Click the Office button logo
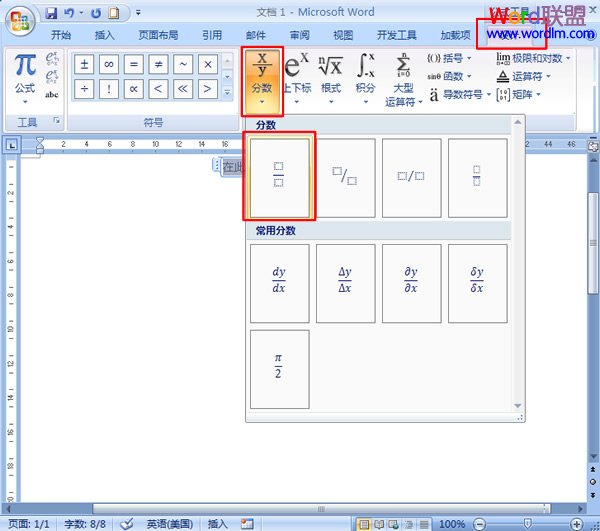 coord(20,17)
